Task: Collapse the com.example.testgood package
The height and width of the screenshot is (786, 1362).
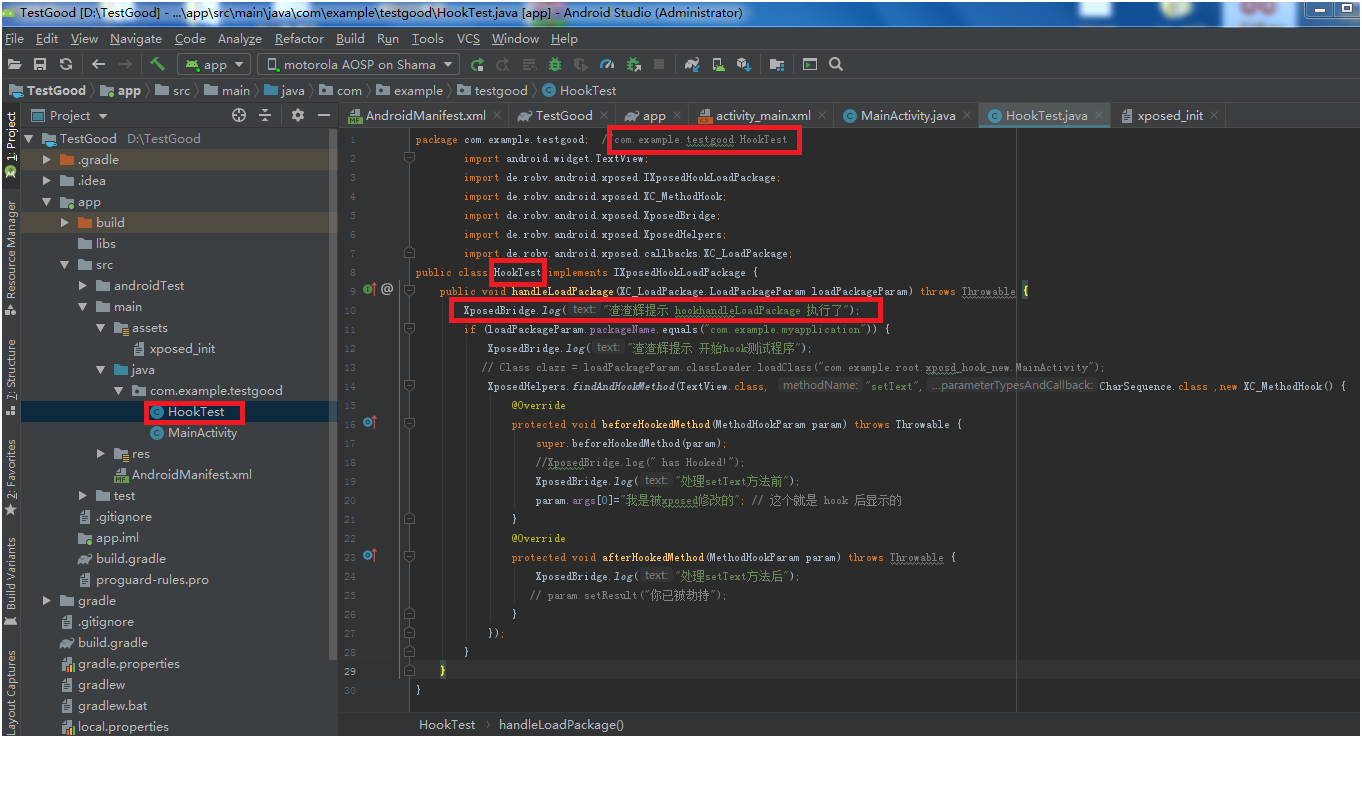Action: coord(119,390)
